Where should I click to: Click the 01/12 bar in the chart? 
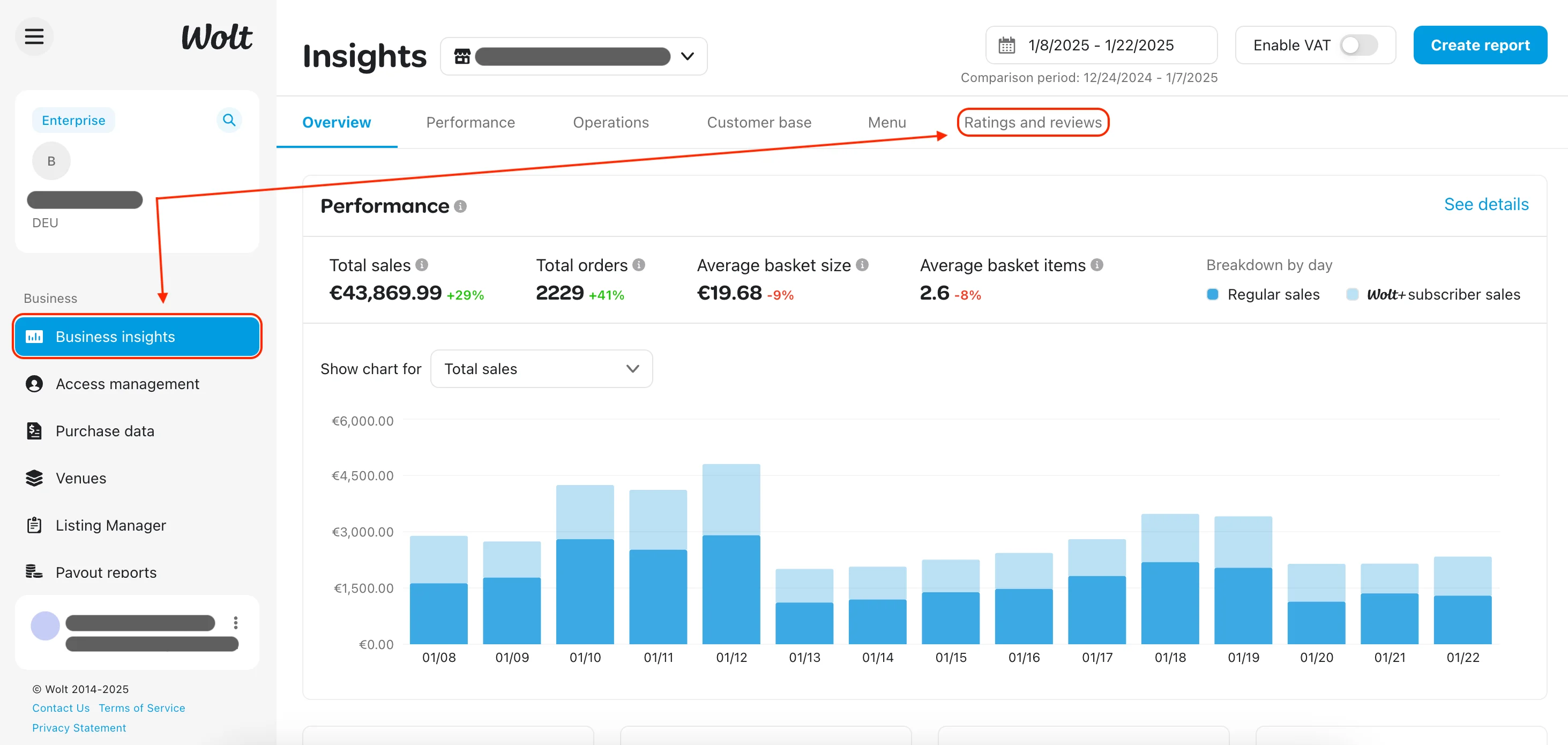coord(731,554)
